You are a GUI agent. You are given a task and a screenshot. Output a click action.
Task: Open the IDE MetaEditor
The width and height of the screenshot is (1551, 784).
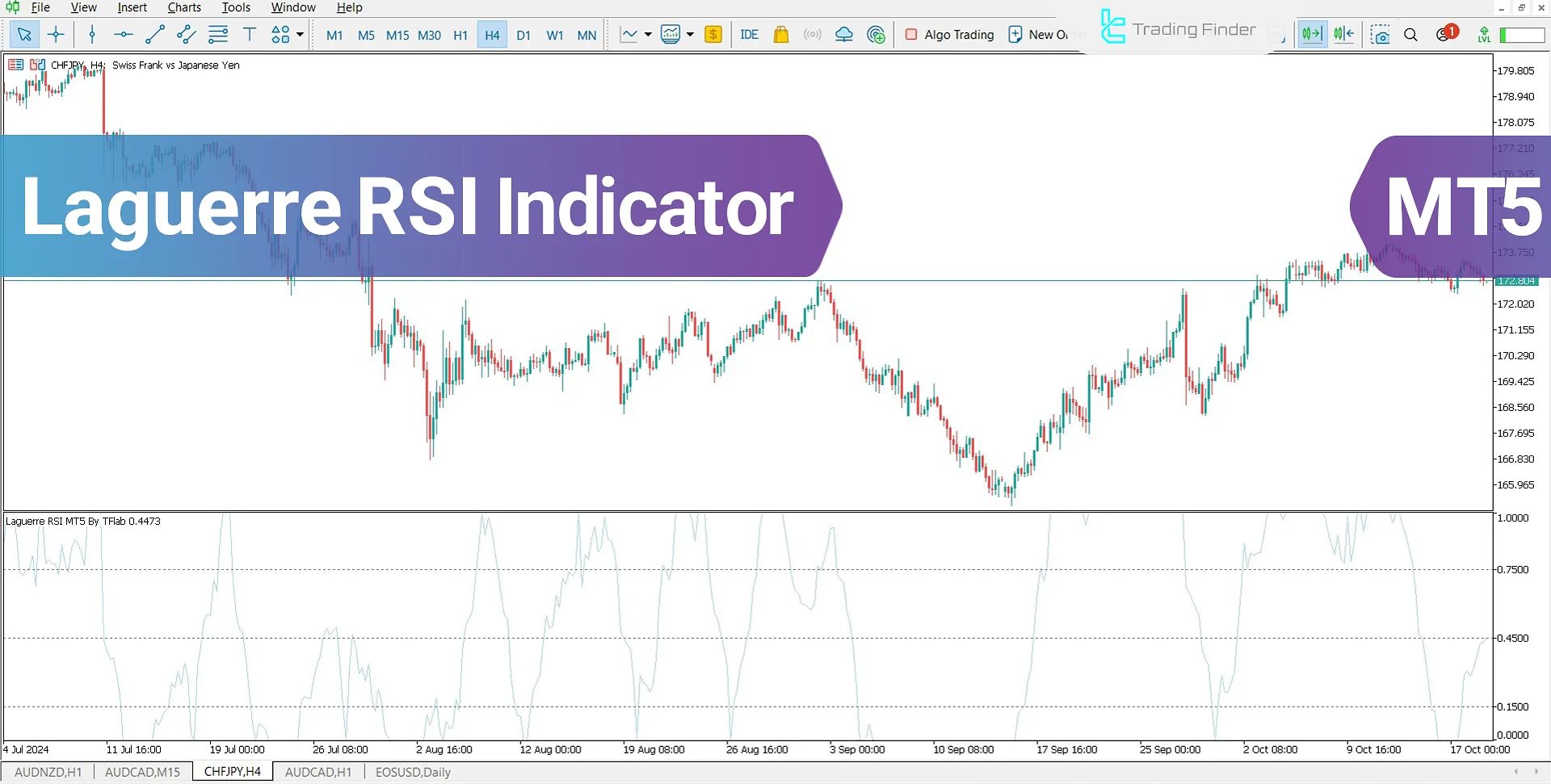pos(749,35)
